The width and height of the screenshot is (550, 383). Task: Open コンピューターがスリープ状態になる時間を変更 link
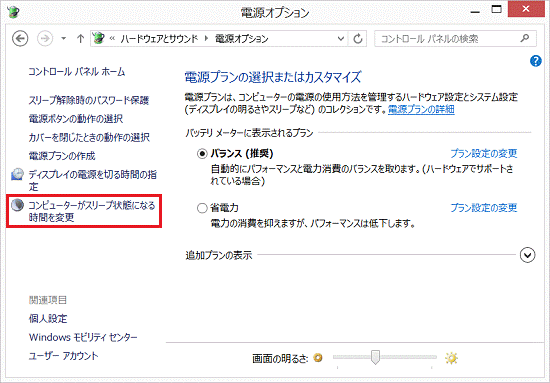pos(92,211)
